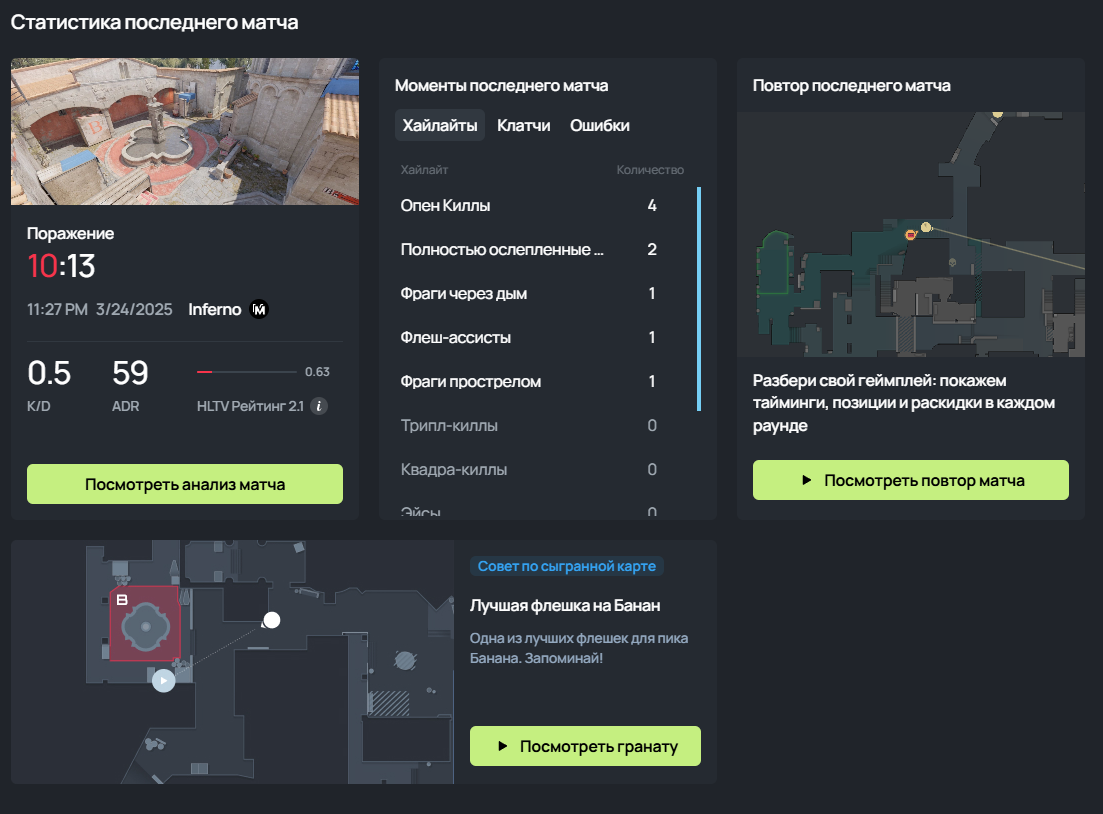
Task: Click the play icon inside "Посмотреть гранату"
Action: 504,745
